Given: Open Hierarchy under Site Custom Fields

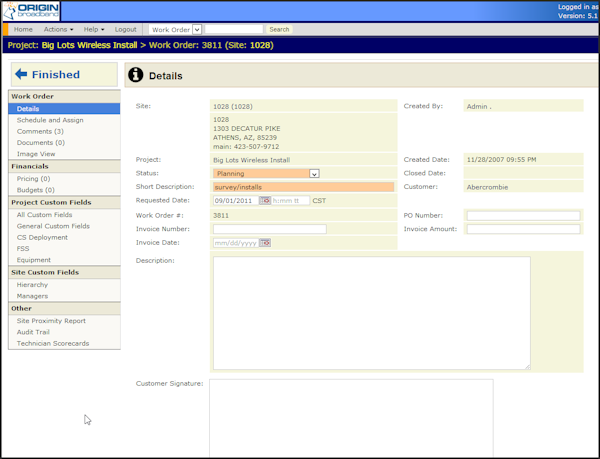Looking at the screenshot, I should click(x=32, y=285).
